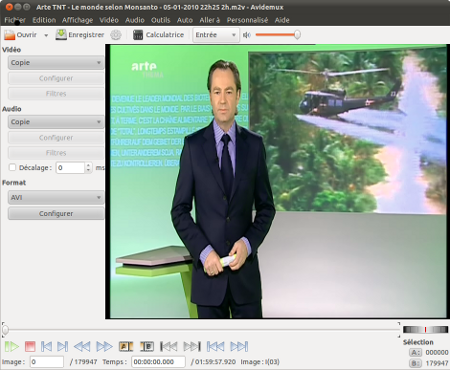This screenshot has height=370, width=450.
Task: Go to the last frame
Action: coord(239,347)
